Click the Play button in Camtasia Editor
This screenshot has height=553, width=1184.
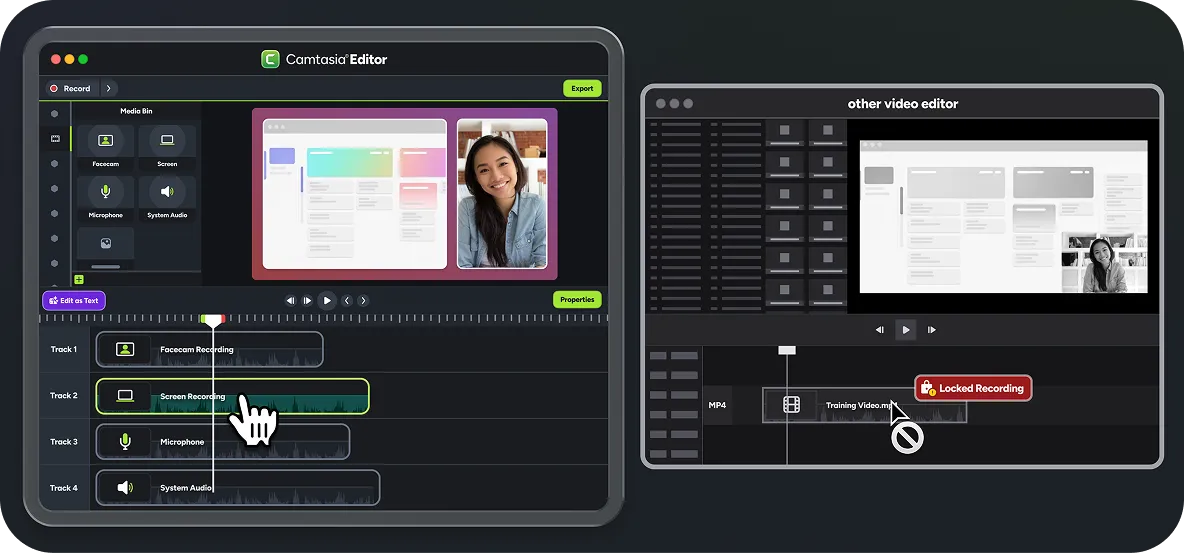[x=327, y=300]
